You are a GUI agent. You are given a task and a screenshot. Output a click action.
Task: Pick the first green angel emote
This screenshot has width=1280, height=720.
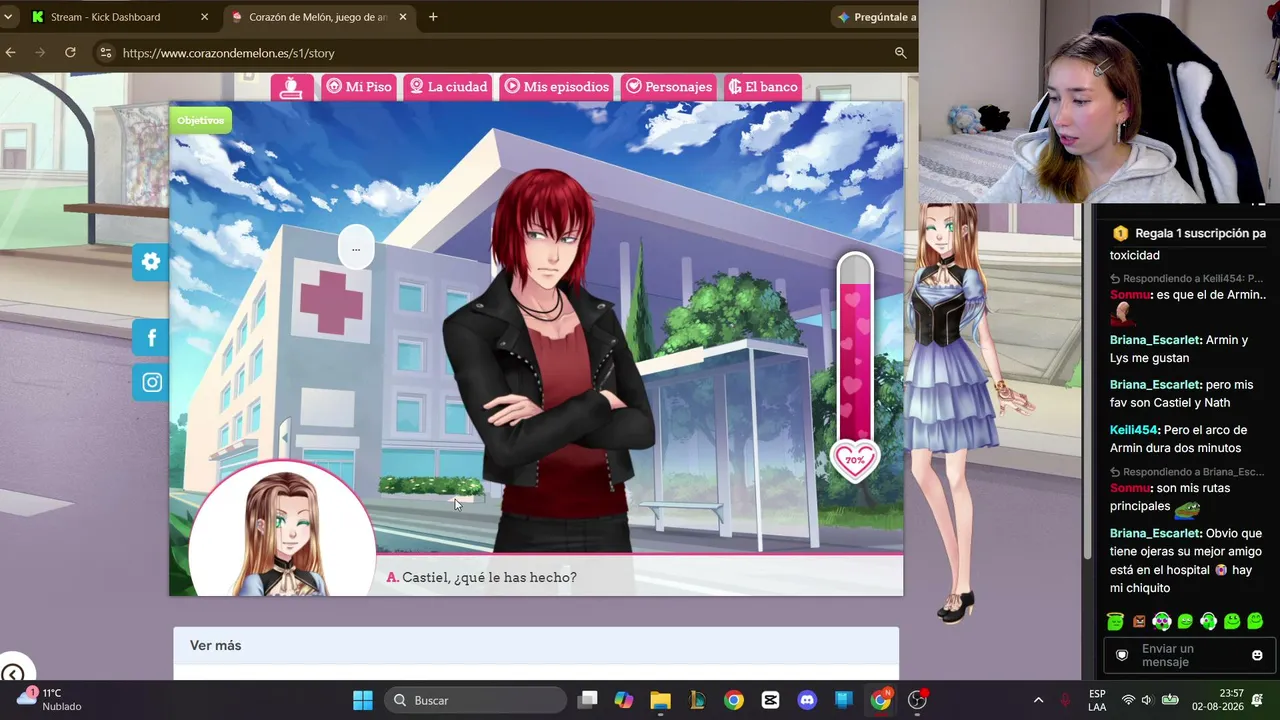point(1115,621)
